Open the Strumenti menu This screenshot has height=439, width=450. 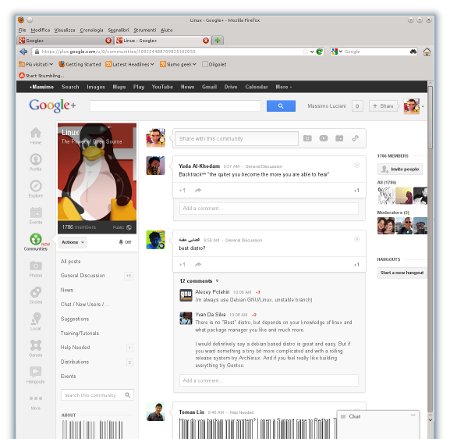point(145,30)
